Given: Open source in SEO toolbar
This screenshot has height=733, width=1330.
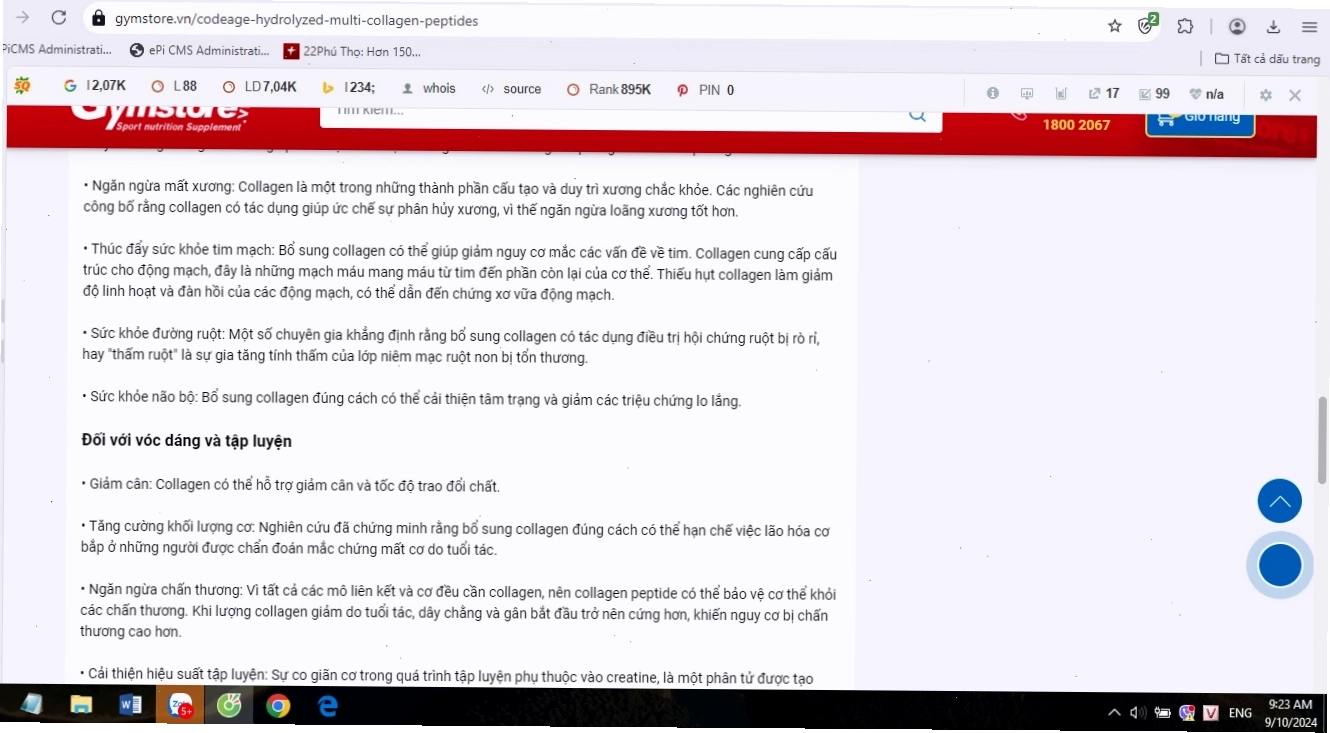Looking at the screenshot, I should pos(511,89).
